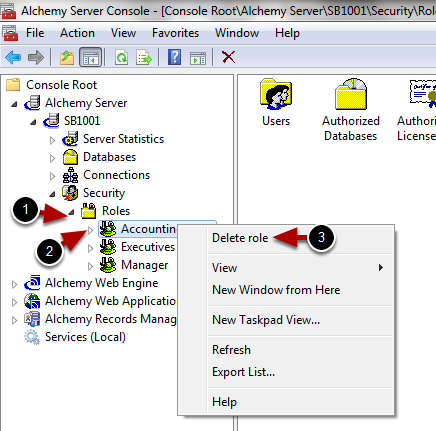The image size is (436, 431).
Task: Expand the Server Statistics node
Action: (52, 140)
